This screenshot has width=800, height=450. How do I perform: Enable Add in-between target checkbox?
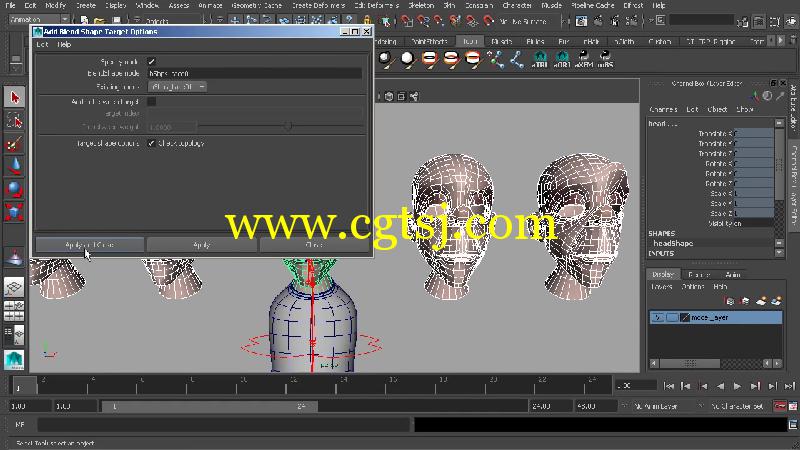click(x=152, y=102)
